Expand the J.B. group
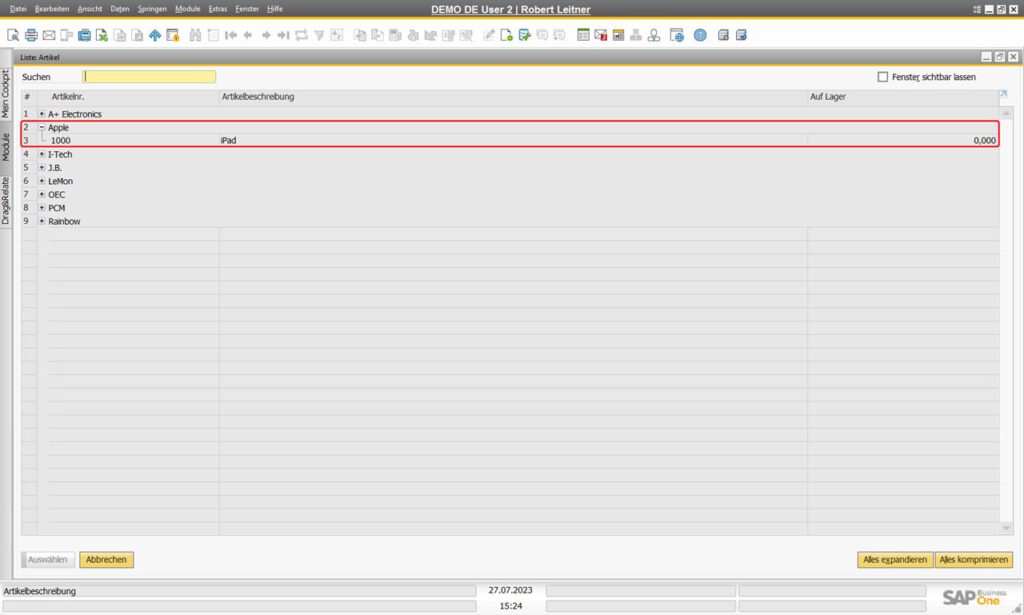This screenshot has width=1024, height=615. click(42, 168)
